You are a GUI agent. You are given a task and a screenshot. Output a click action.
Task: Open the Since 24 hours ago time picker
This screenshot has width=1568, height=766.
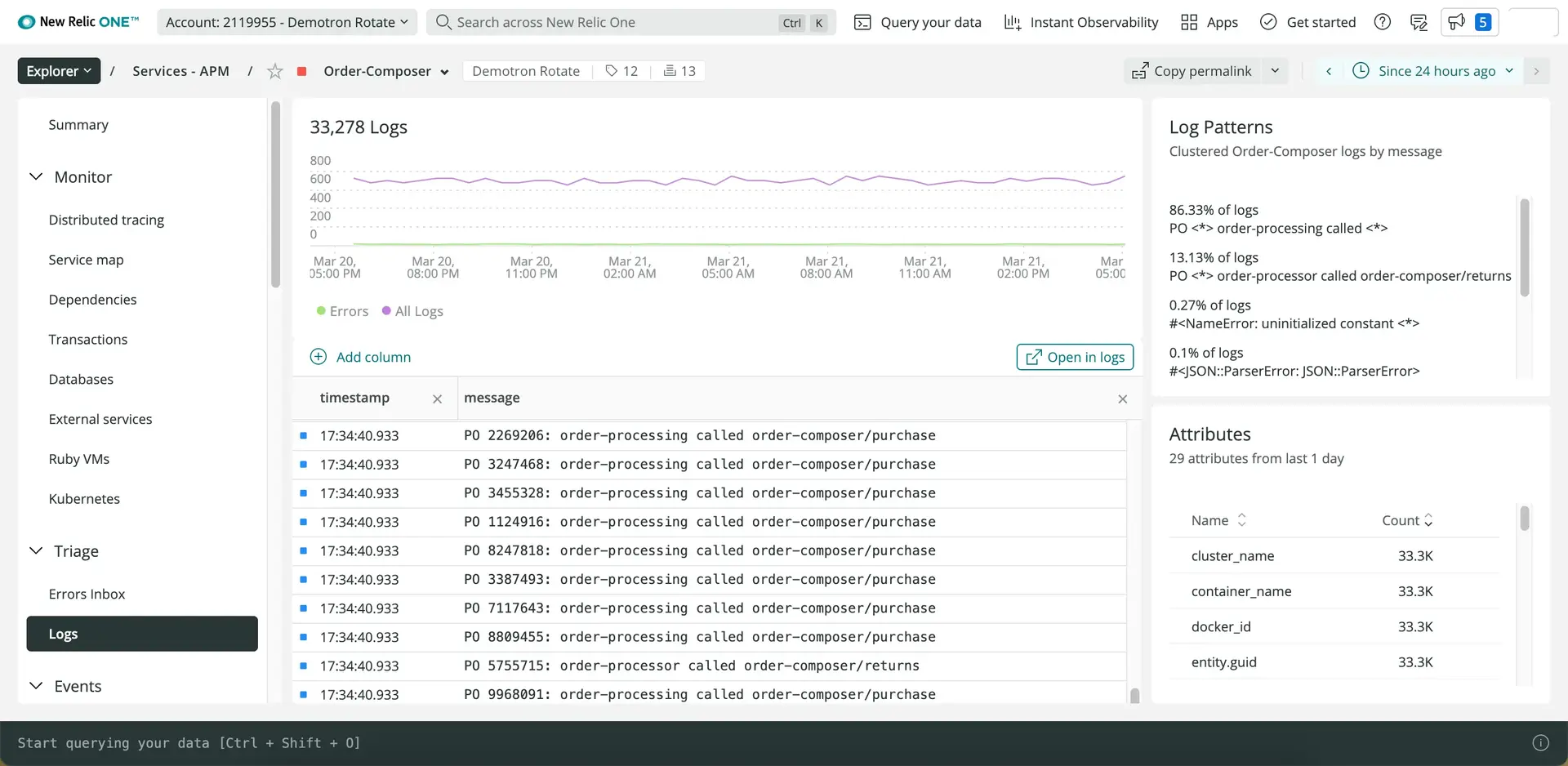1436,71
